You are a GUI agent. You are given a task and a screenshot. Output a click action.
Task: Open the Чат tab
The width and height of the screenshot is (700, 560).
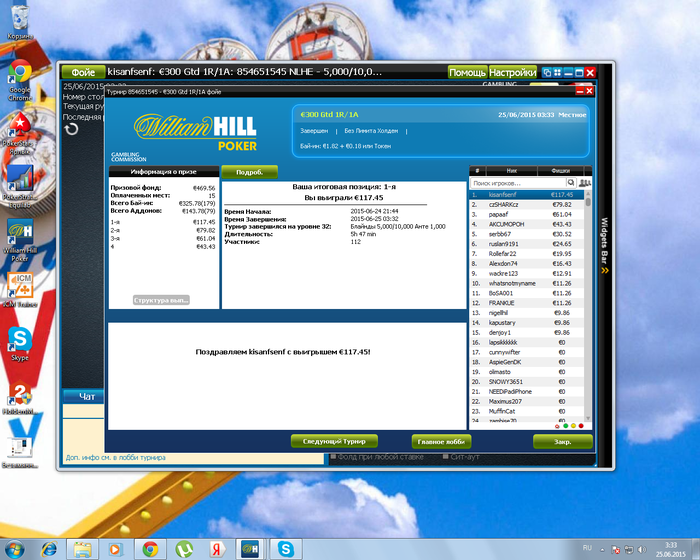[x=85, y=396]
